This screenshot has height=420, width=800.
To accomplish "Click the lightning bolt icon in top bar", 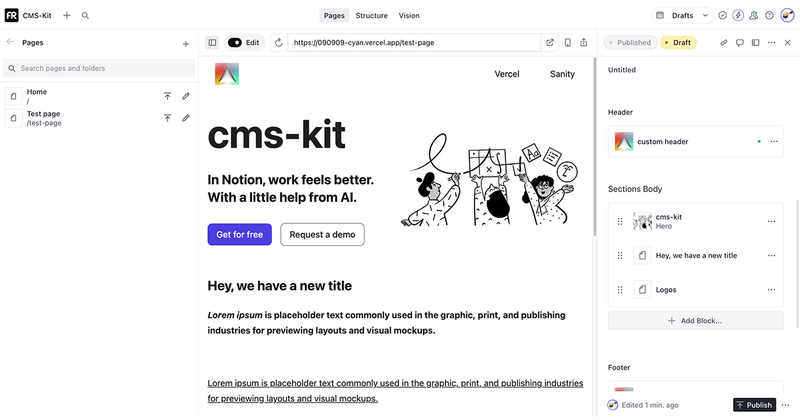I will coord(738,15).
